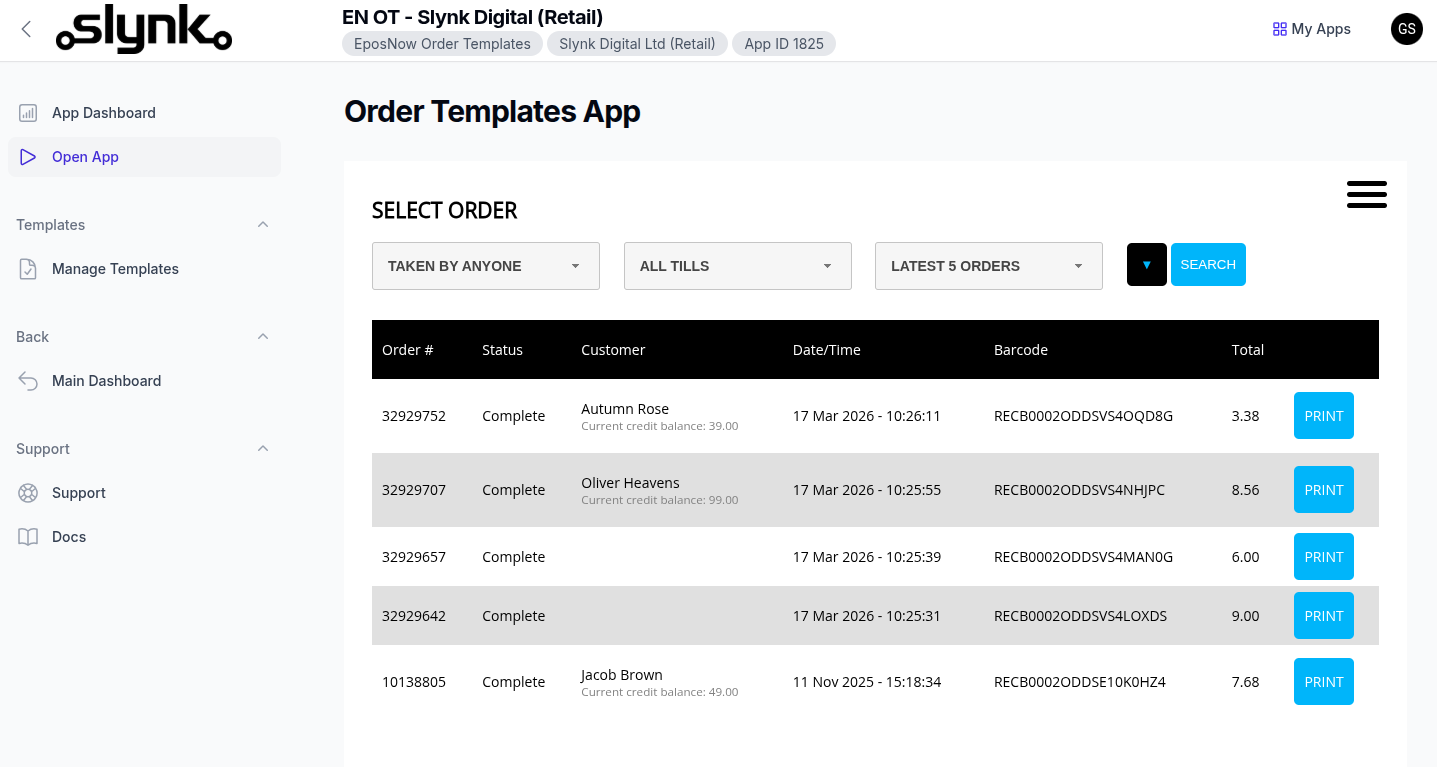Click the Manage Templates document icon

pyautogui.click(x=27, y=268)
